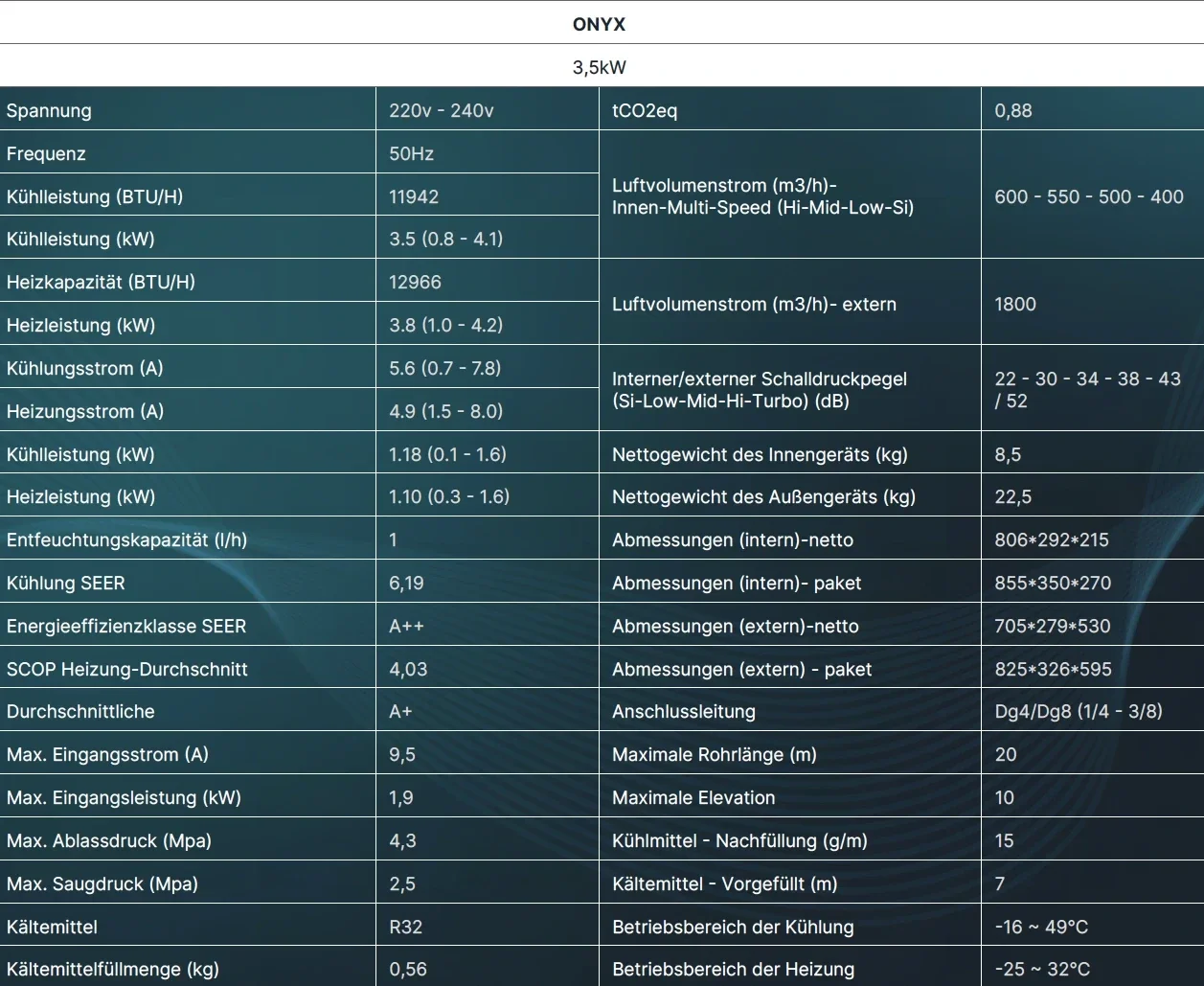1204x986 pixels.
Task: Select the Dg4/Dg8 (1/4 - 3/8) value
Action: (x=1079, y=711)
